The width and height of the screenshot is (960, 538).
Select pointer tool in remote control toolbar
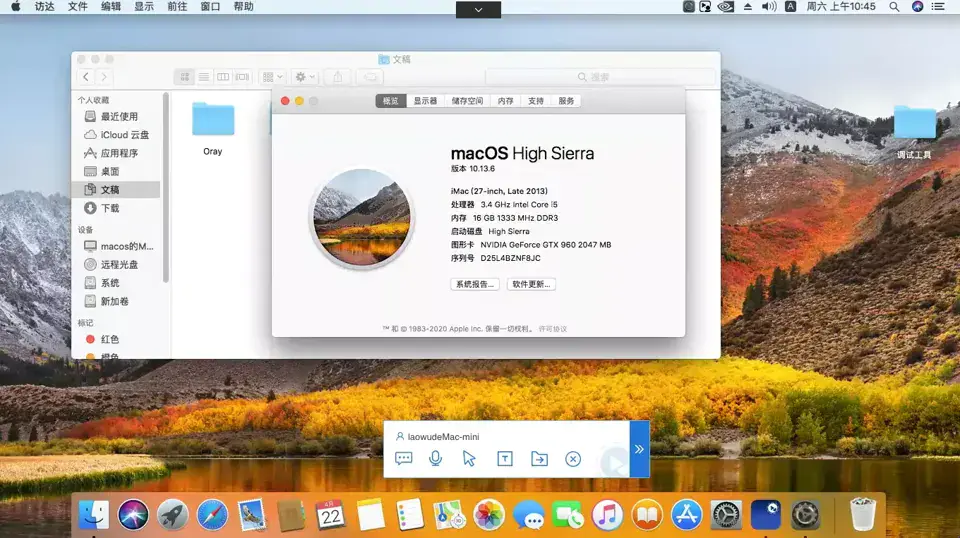click(x=469, y=458)
